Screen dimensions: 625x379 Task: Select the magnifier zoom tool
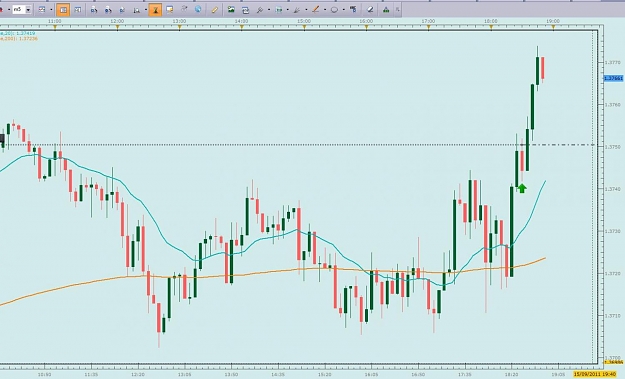point(260,10)
